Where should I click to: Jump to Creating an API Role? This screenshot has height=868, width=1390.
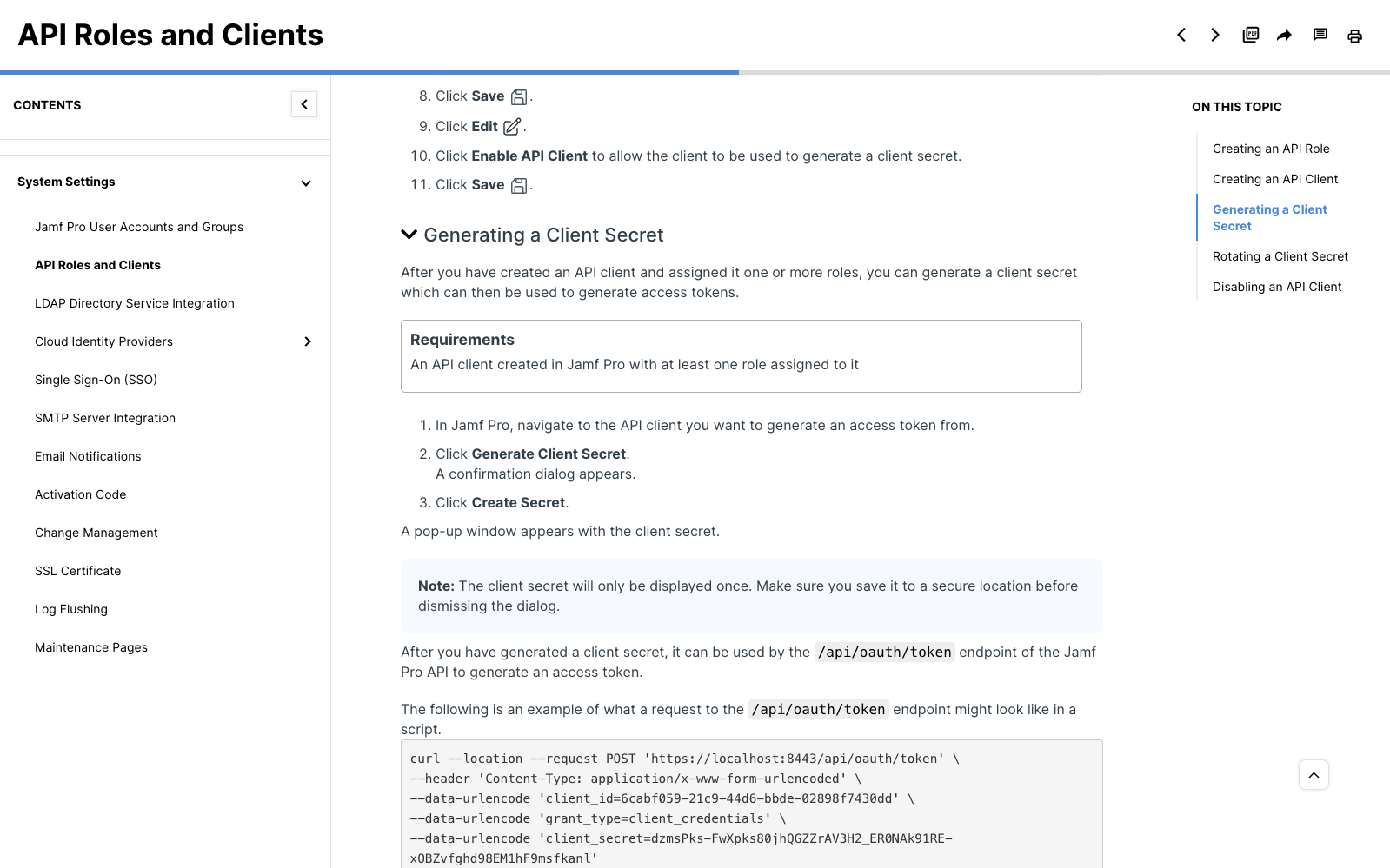(1271, 149)
